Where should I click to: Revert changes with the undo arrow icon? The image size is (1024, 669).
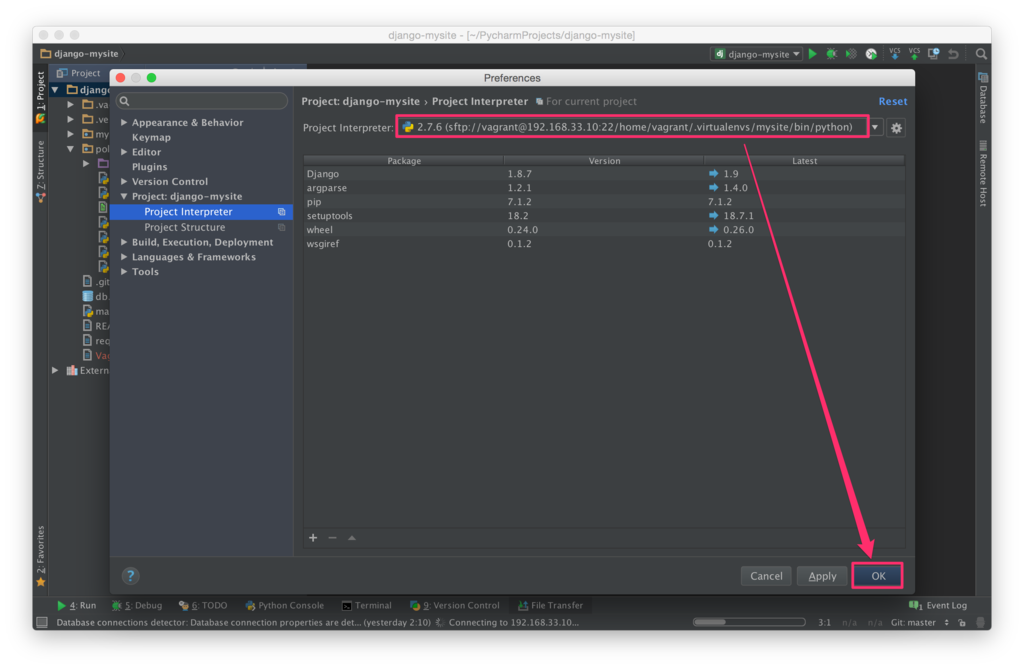953,54
